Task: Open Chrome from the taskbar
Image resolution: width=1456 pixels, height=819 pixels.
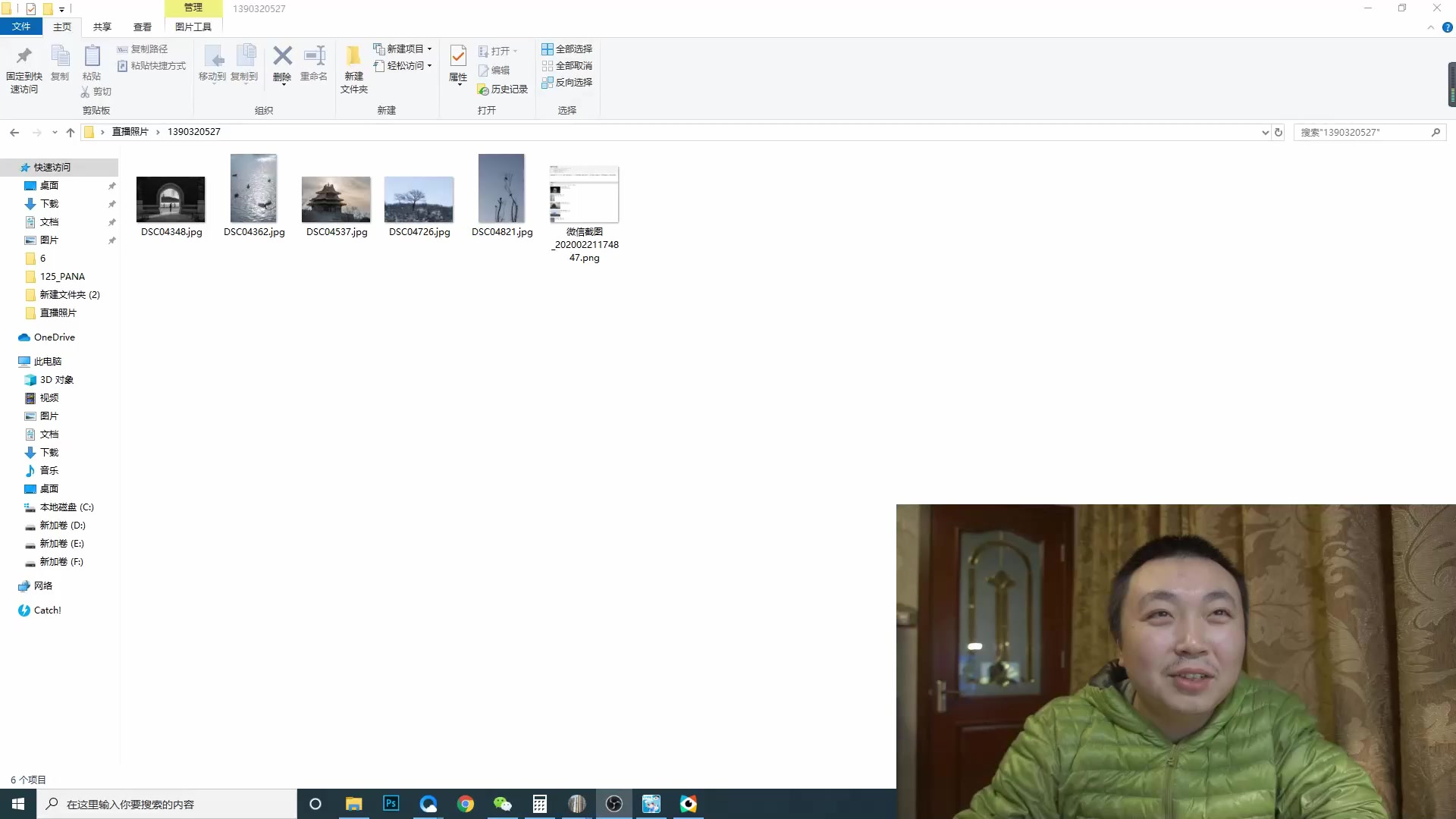Action: coord(466,804)
